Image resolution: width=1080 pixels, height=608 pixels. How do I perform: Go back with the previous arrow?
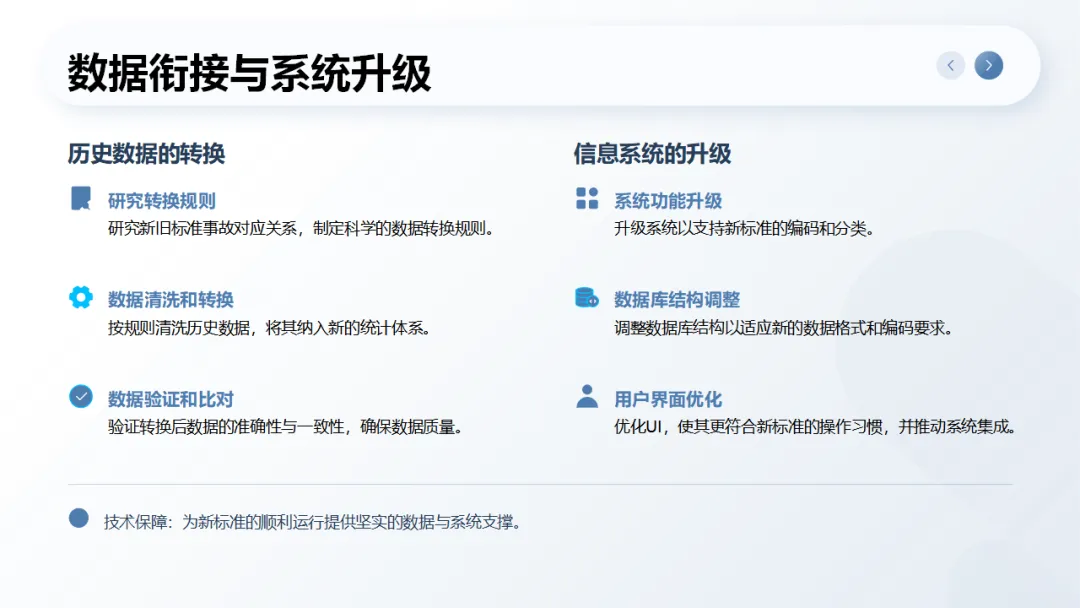coord(951,65)
